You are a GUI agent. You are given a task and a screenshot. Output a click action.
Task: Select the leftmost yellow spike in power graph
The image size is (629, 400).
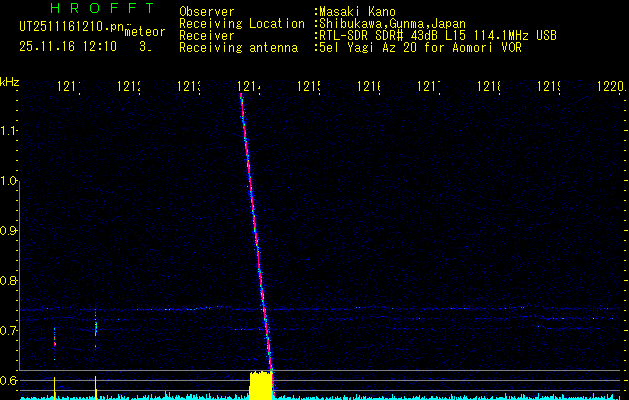click(x=54, y=387)
